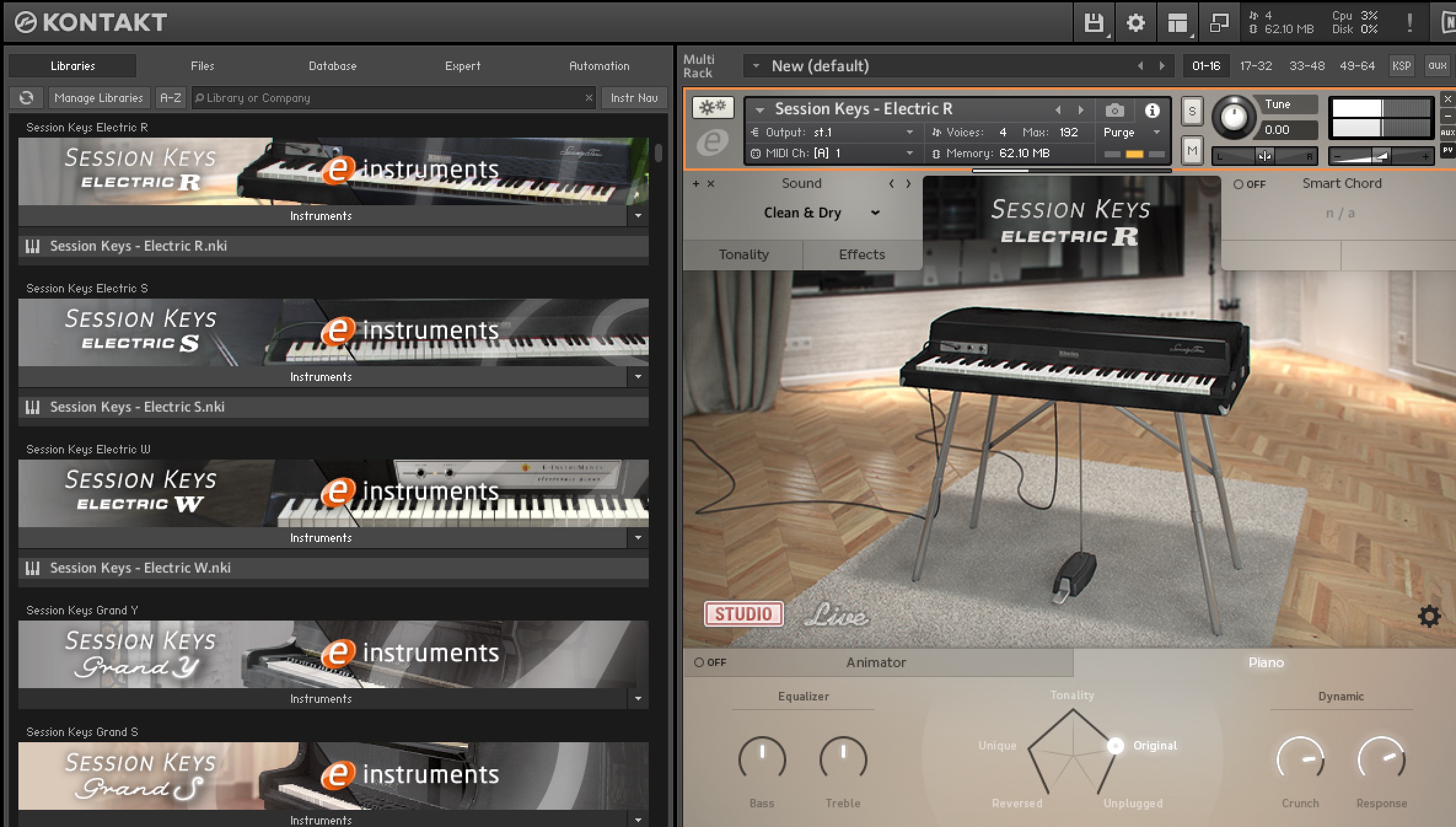This screenshot has height=827, width=1456.
Task: Go to previous multi arrow
Action: [1140, 66]
